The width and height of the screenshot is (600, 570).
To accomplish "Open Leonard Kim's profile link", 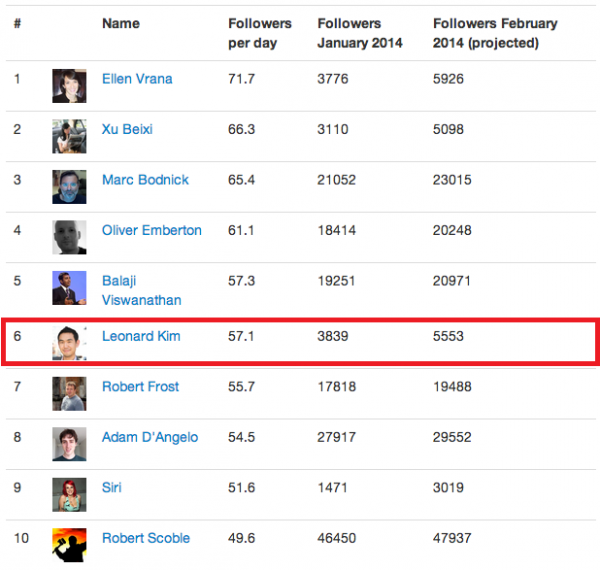I will point(141,336).
